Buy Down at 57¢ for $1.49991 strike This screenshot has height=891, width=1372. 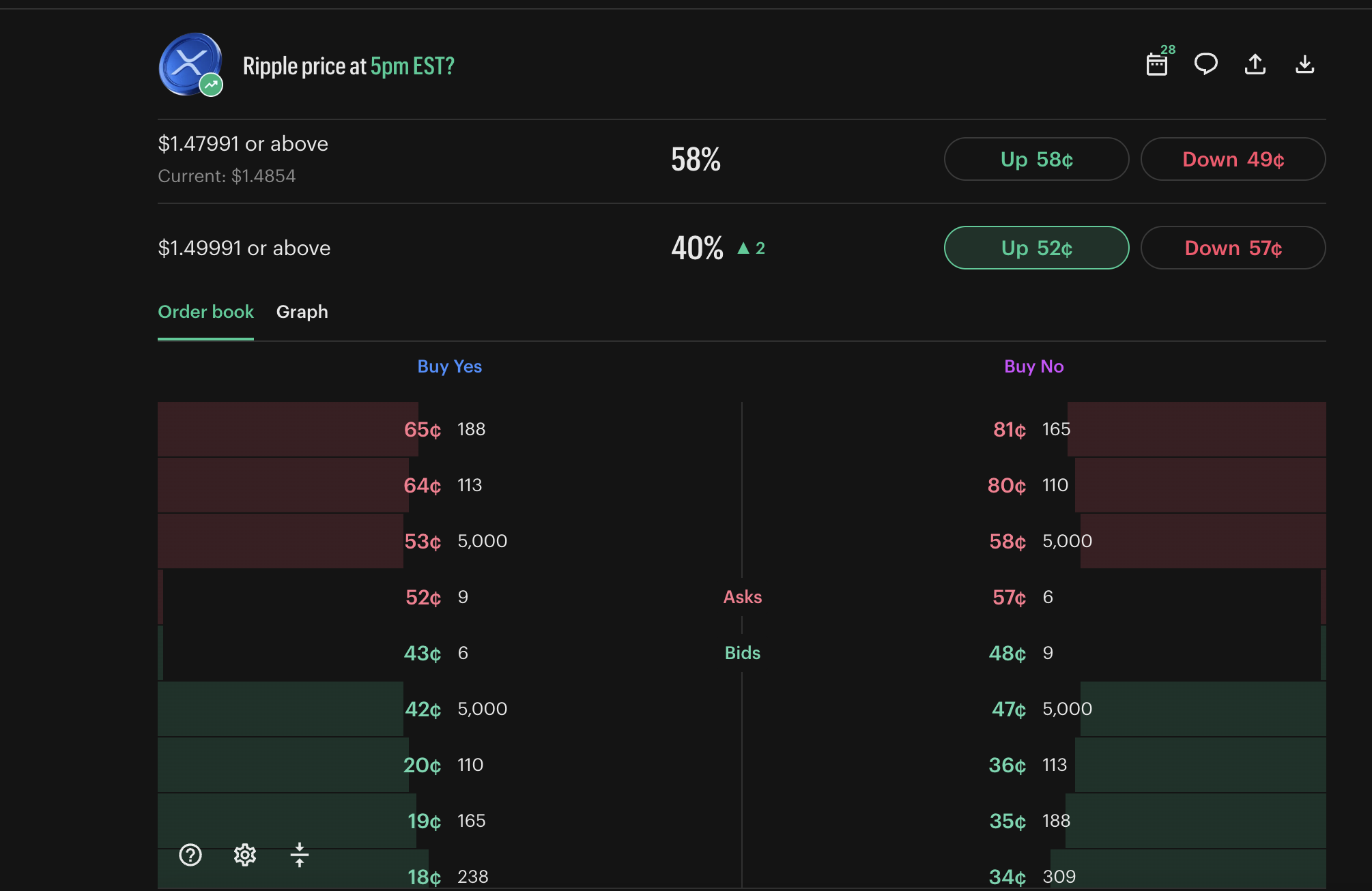pyautogui.click(x=1233, y=248)
